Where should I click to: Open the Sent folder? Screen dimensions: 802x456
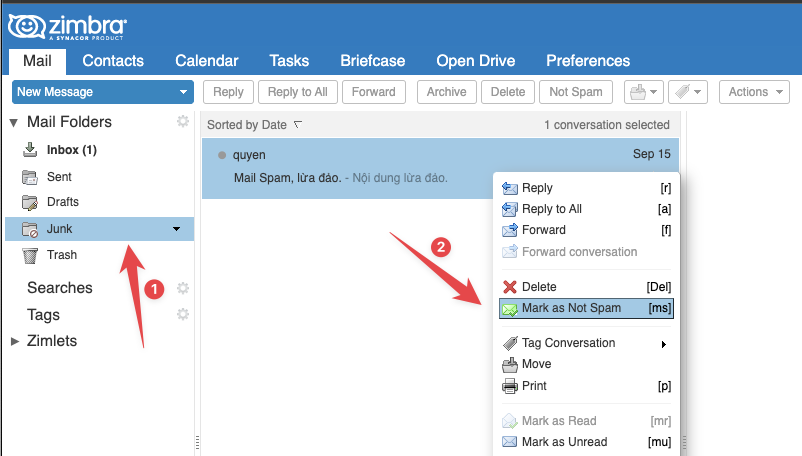59,177
